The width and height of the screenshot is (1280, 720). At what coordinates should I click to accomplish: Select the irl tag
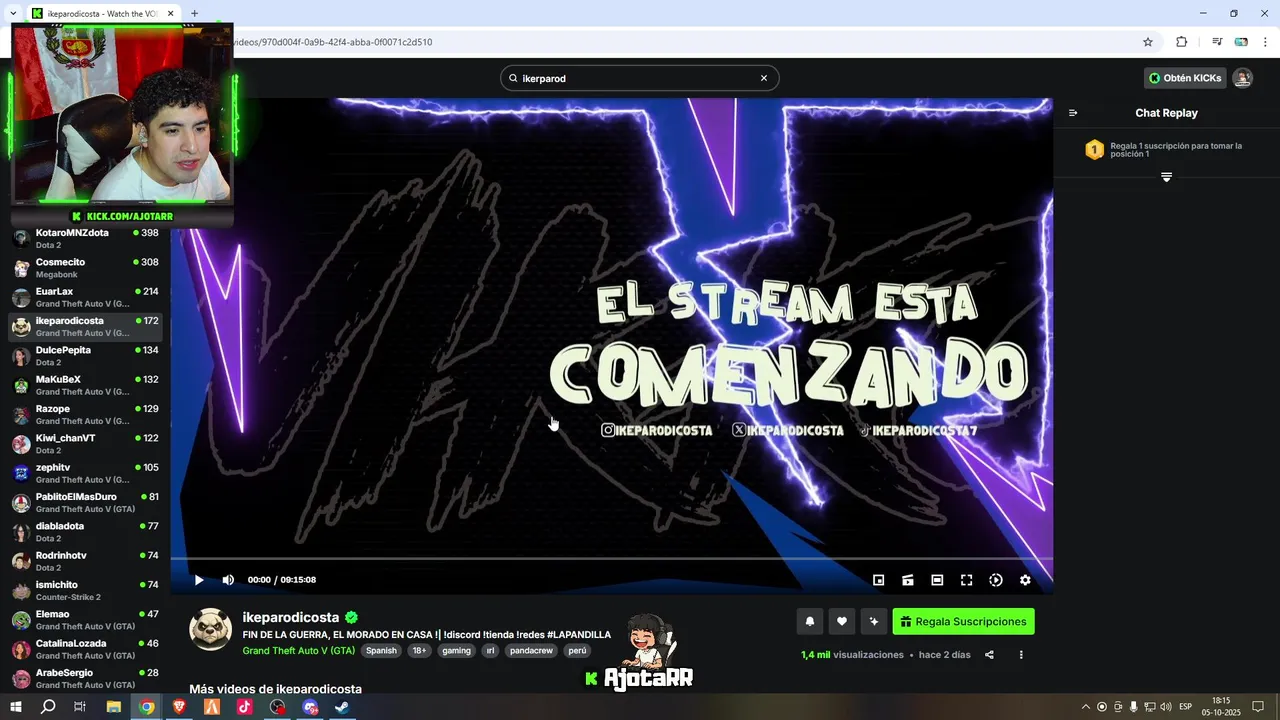pyautogui.click(x=490, y=650)
